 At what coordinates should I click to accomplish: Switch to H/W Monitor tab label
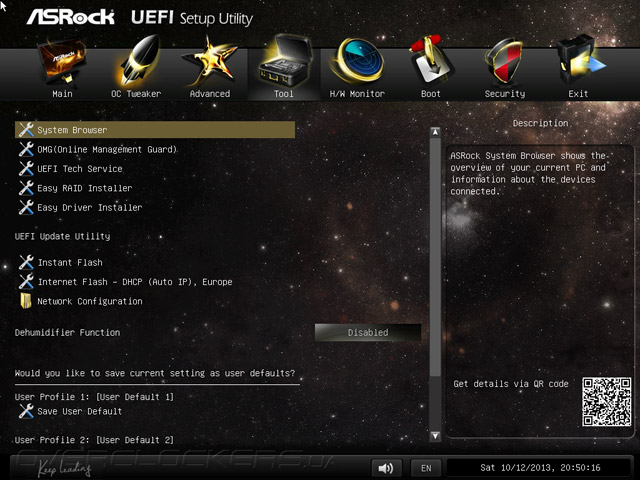tap(357, 94)
